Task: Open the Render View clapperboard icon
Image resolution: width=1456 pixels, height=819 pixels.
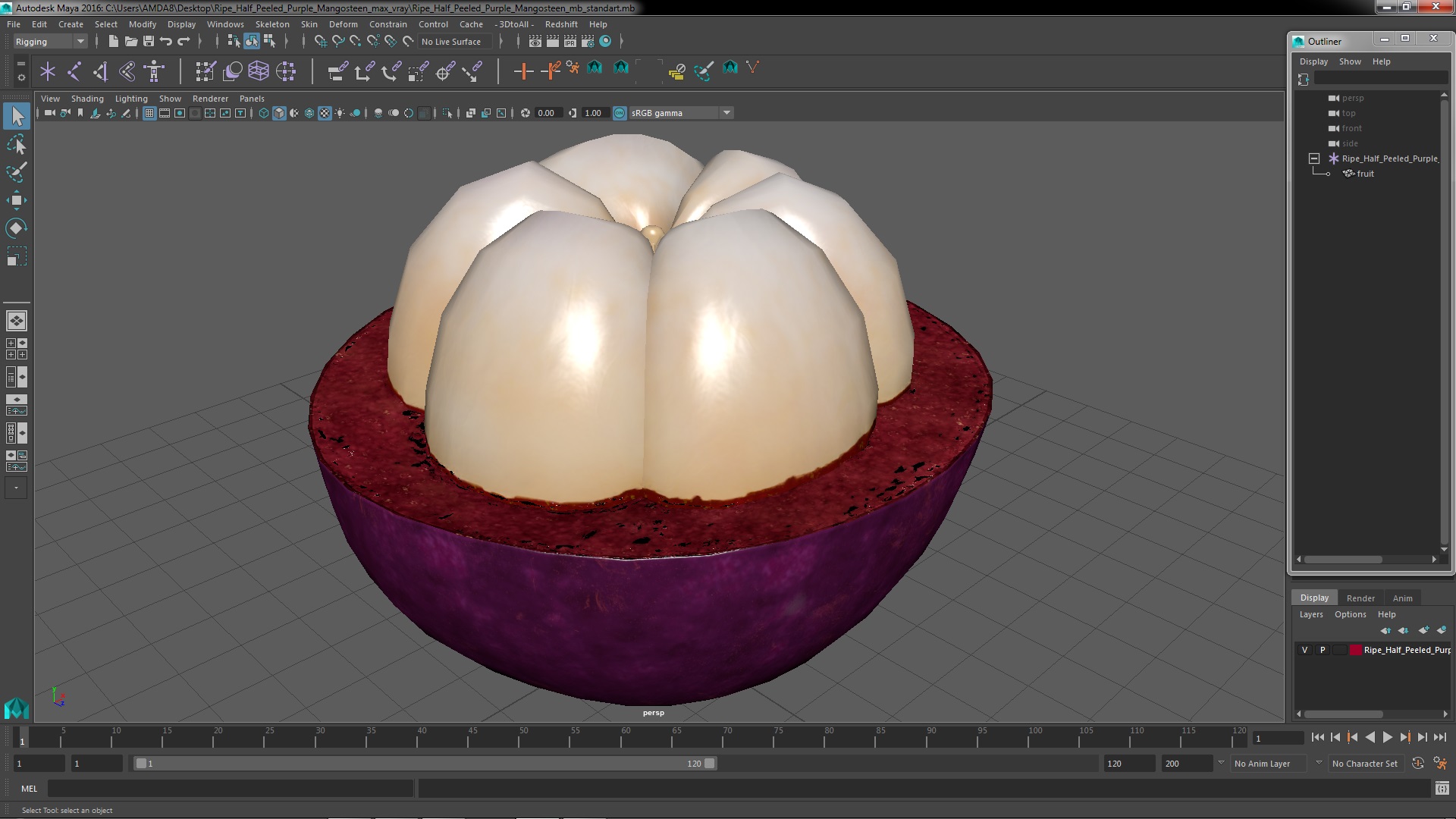Action: point(535,42)
